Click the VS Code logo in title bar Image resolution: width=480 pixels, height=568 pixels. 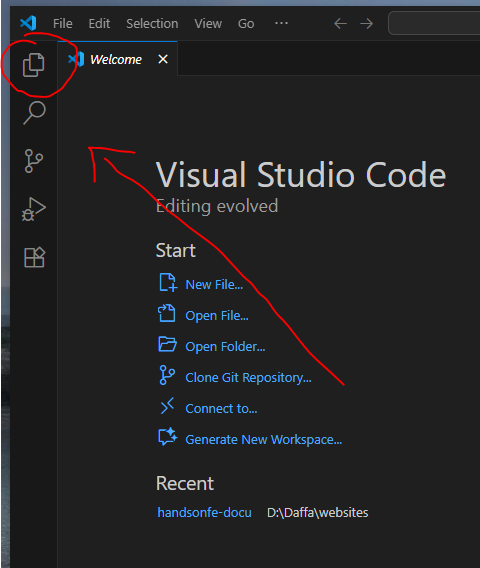(28, 23)
